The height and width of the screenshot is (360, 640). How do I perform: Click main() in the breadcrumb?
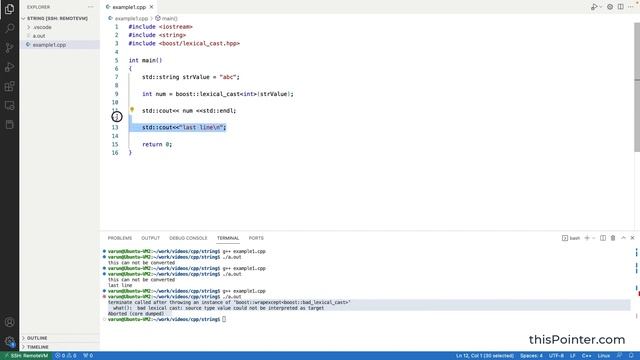(x=169, y=18)
